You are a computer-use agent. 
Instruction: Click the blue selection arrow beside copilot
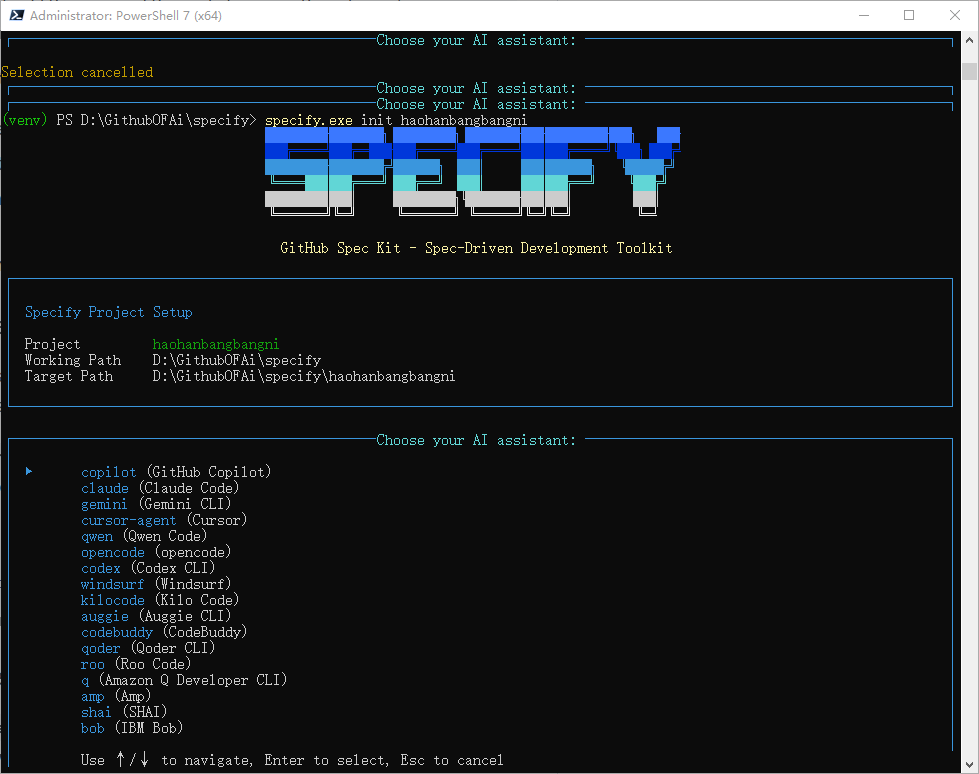[x=29, y=472]
